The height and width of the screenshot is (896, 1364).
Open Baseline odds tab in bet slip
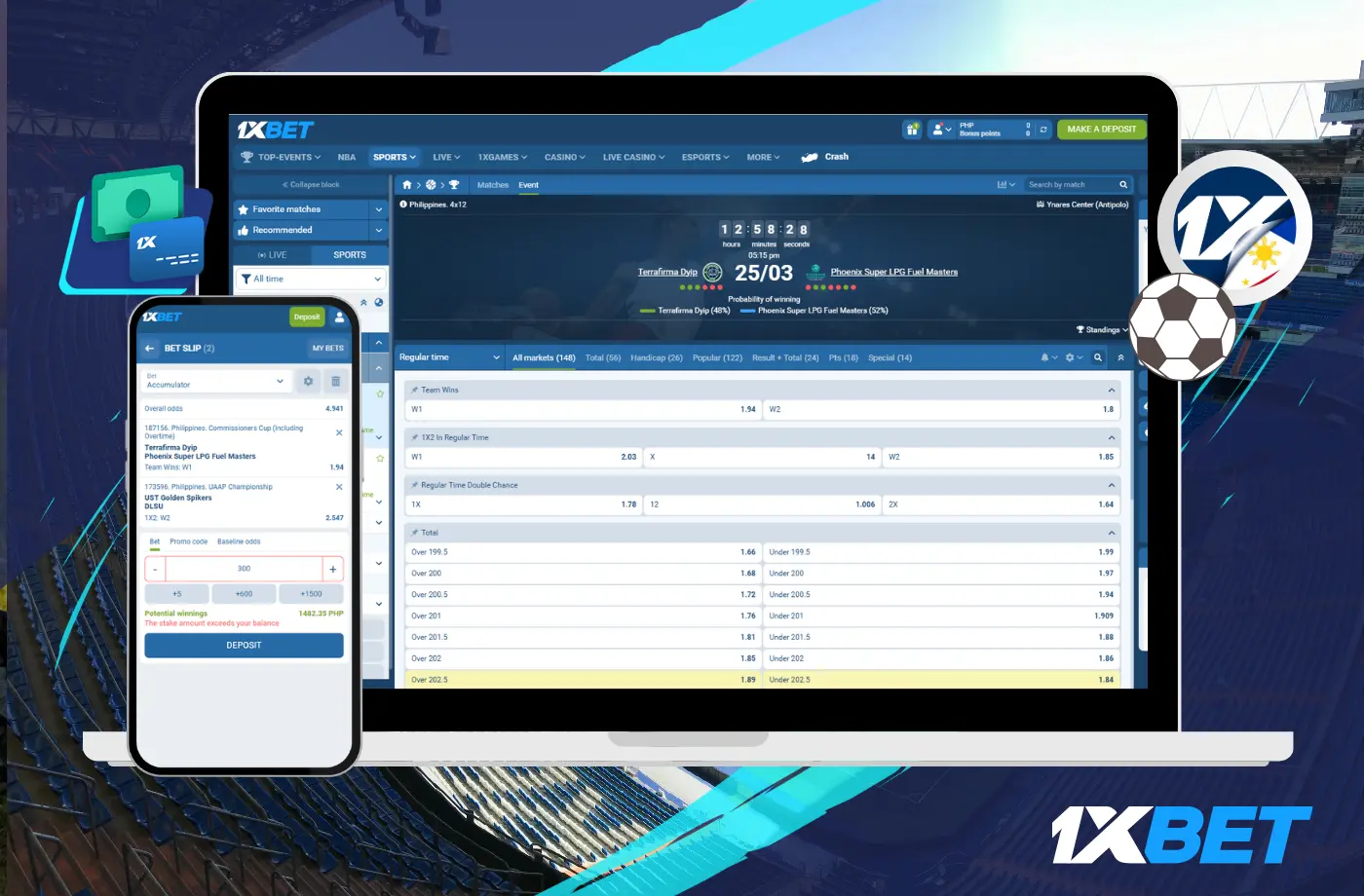coord(239,541)
